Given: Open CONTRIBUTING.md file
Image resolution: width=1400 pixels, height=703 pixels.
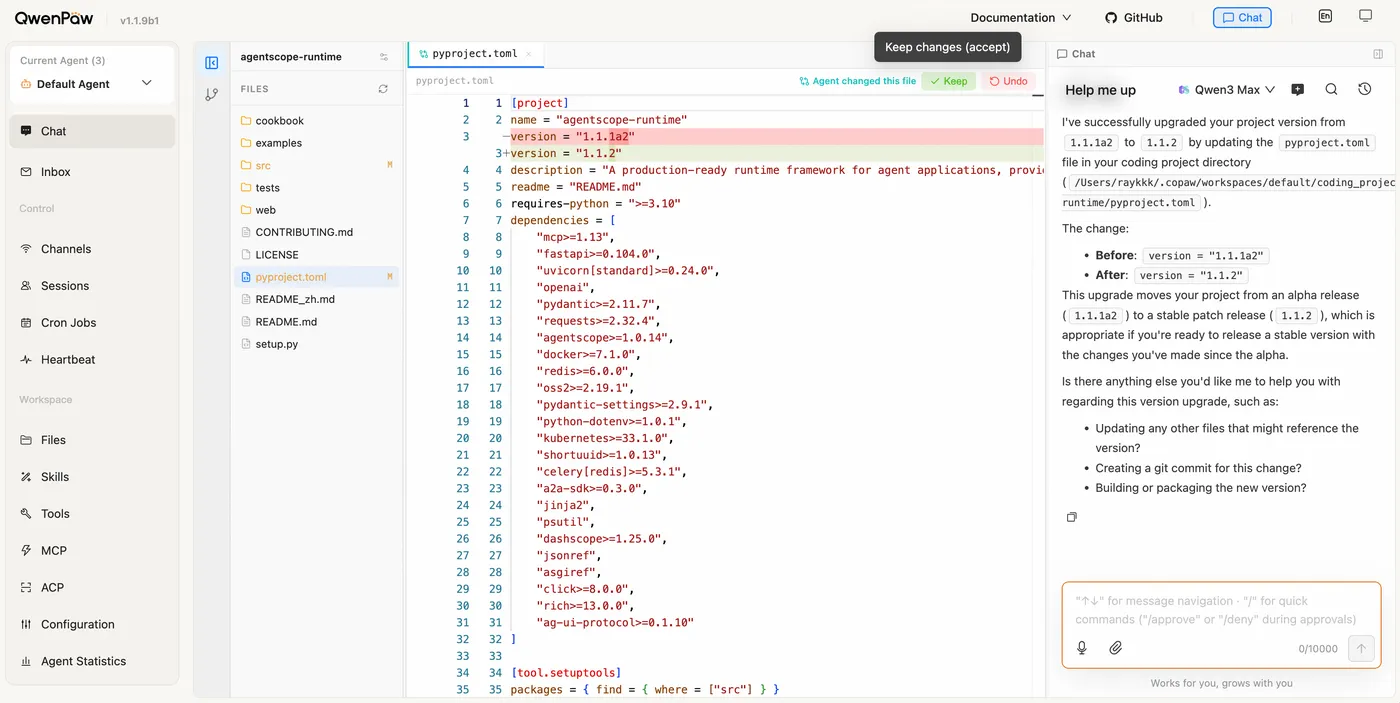Looking at the screenshot, I should click(316, 232).
